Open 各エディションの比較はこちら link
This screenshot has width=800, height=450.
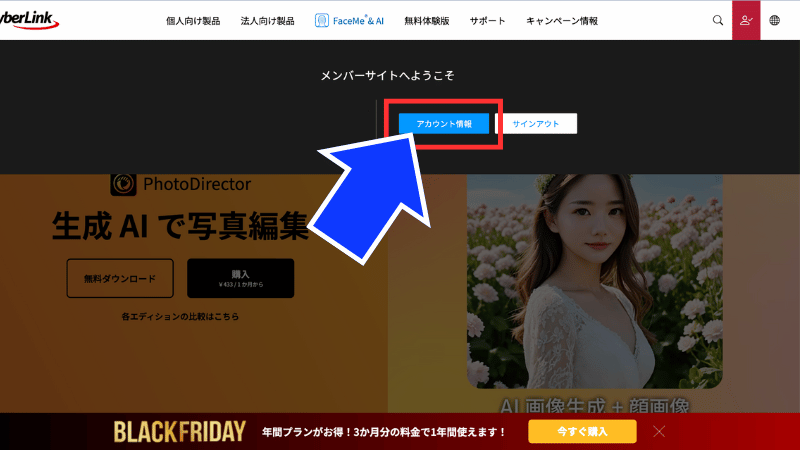[180, 316]
